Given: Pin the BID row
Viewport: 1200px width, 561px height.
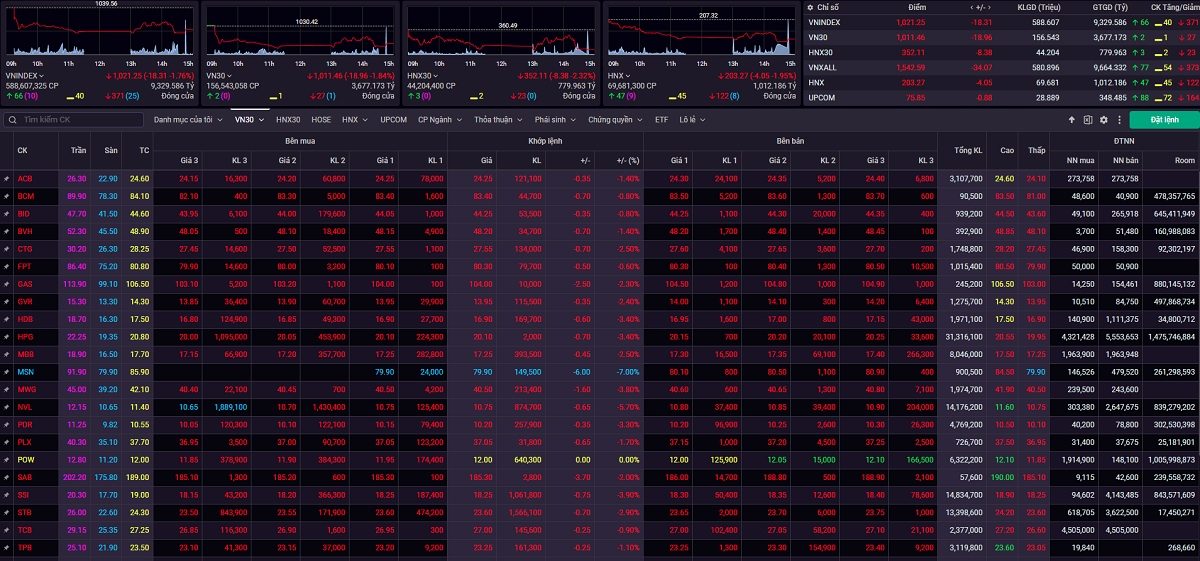Looking at the screenshot, I should point(6,213).
